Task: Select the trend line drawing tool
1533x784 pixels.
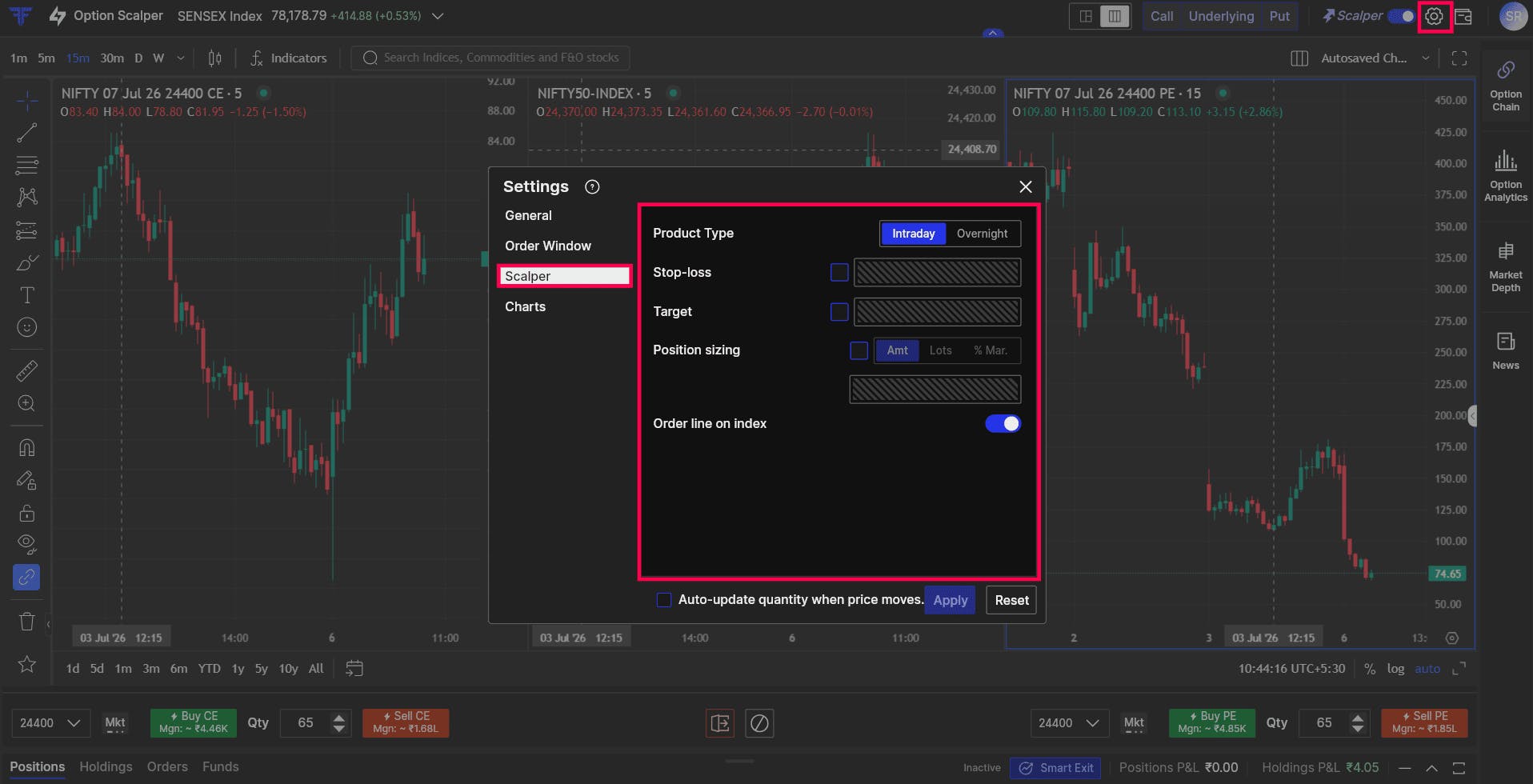Action: tap(27, 133)
